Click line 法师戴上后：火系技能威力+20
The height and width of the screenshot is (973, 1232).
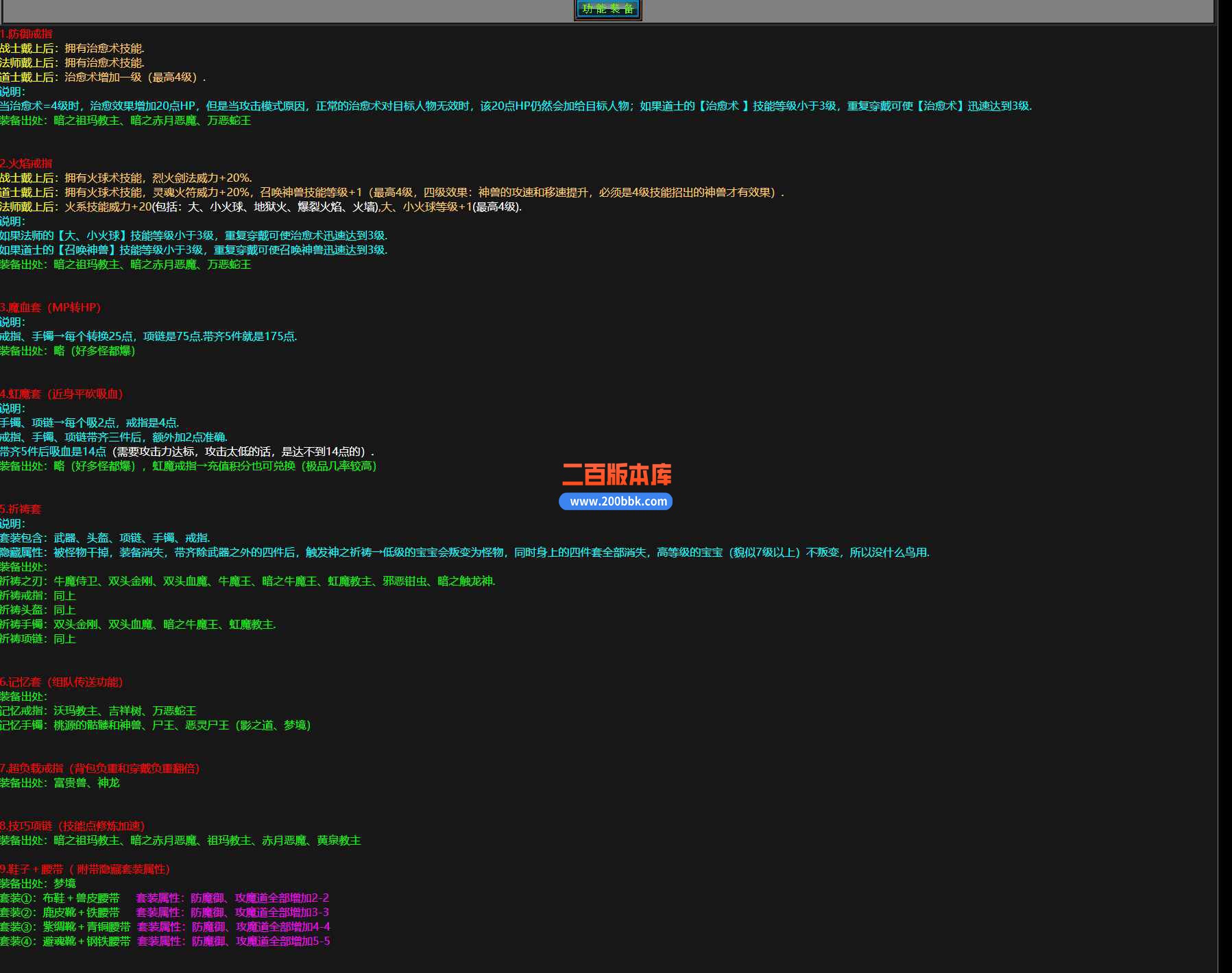pyautogui.click(x=261, y=206)
